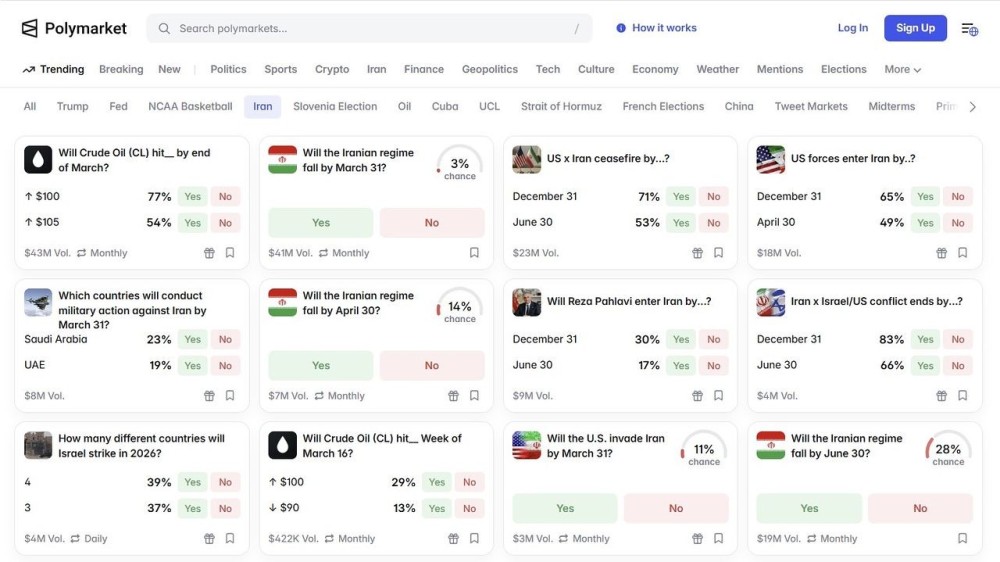Bookmark Iranian regime fall by June 30 market
This screenshot has height=562, width=1000.
coord(962,538)
